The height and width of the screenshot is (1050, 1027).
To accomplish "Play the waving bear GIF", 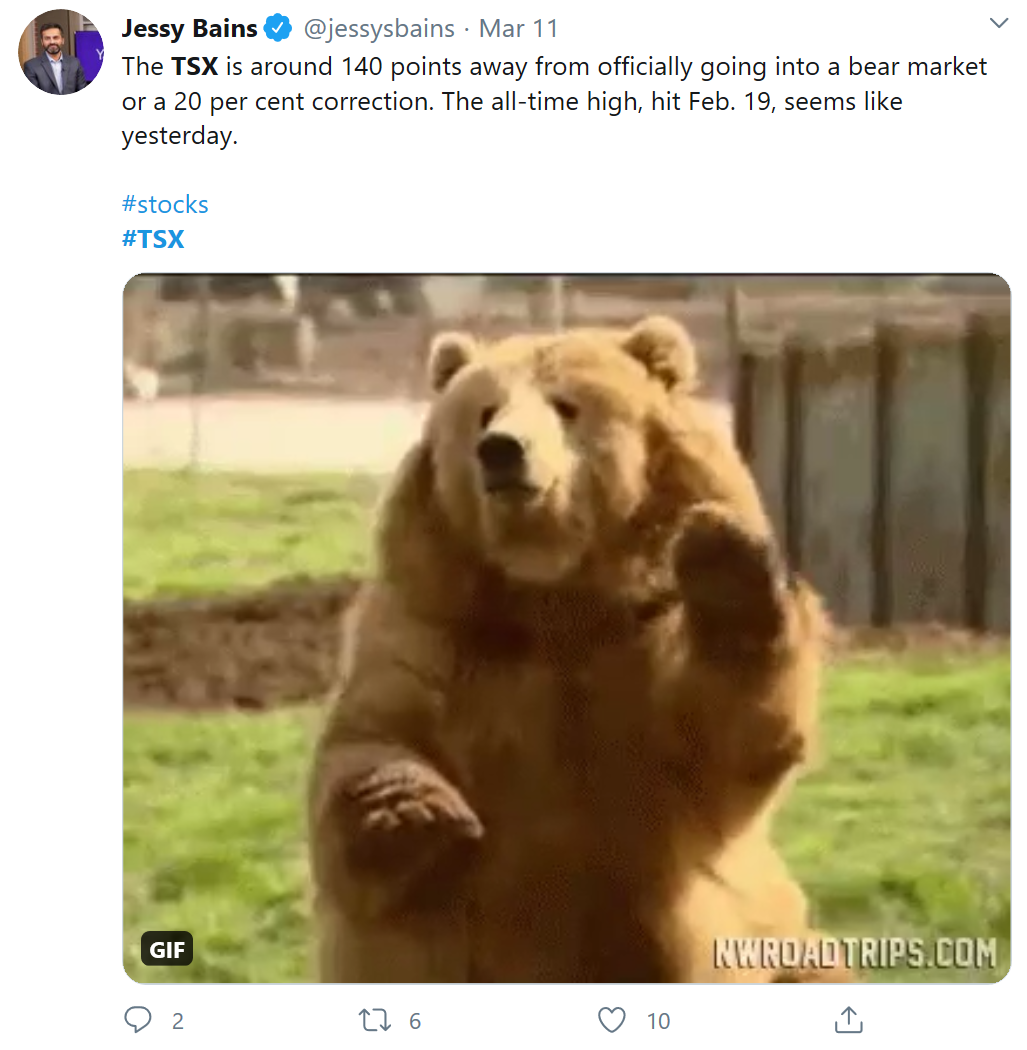I will 566,628.
